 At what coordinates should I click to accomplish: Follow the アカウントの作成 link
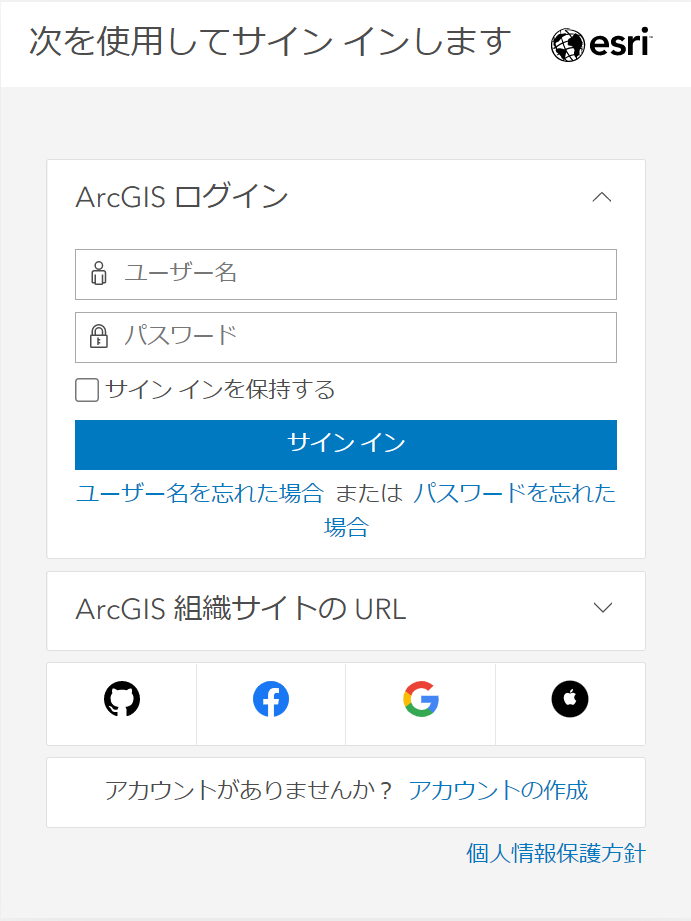498,791
